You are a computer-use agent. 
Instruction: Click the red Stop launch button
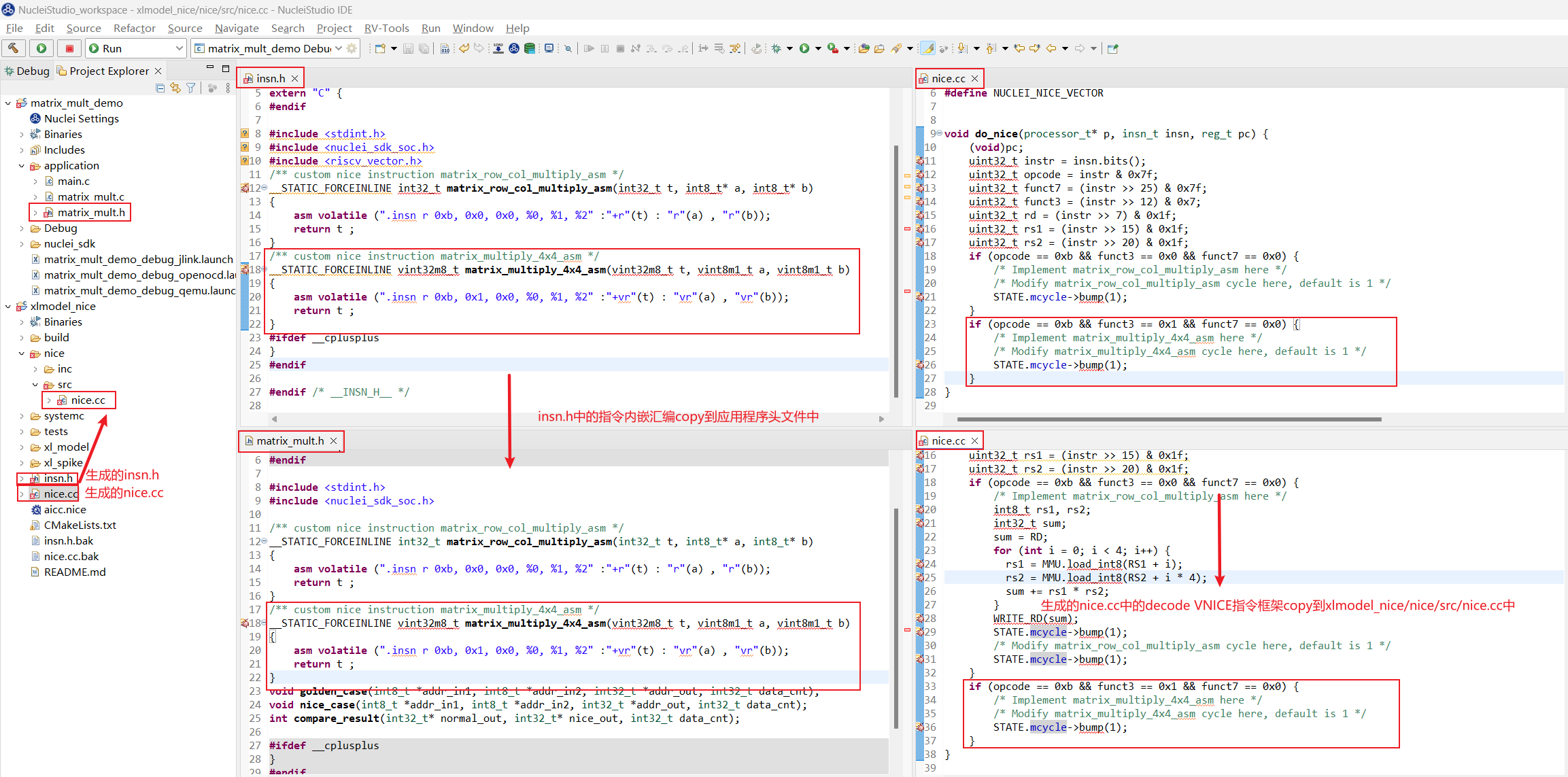[69, 48]
